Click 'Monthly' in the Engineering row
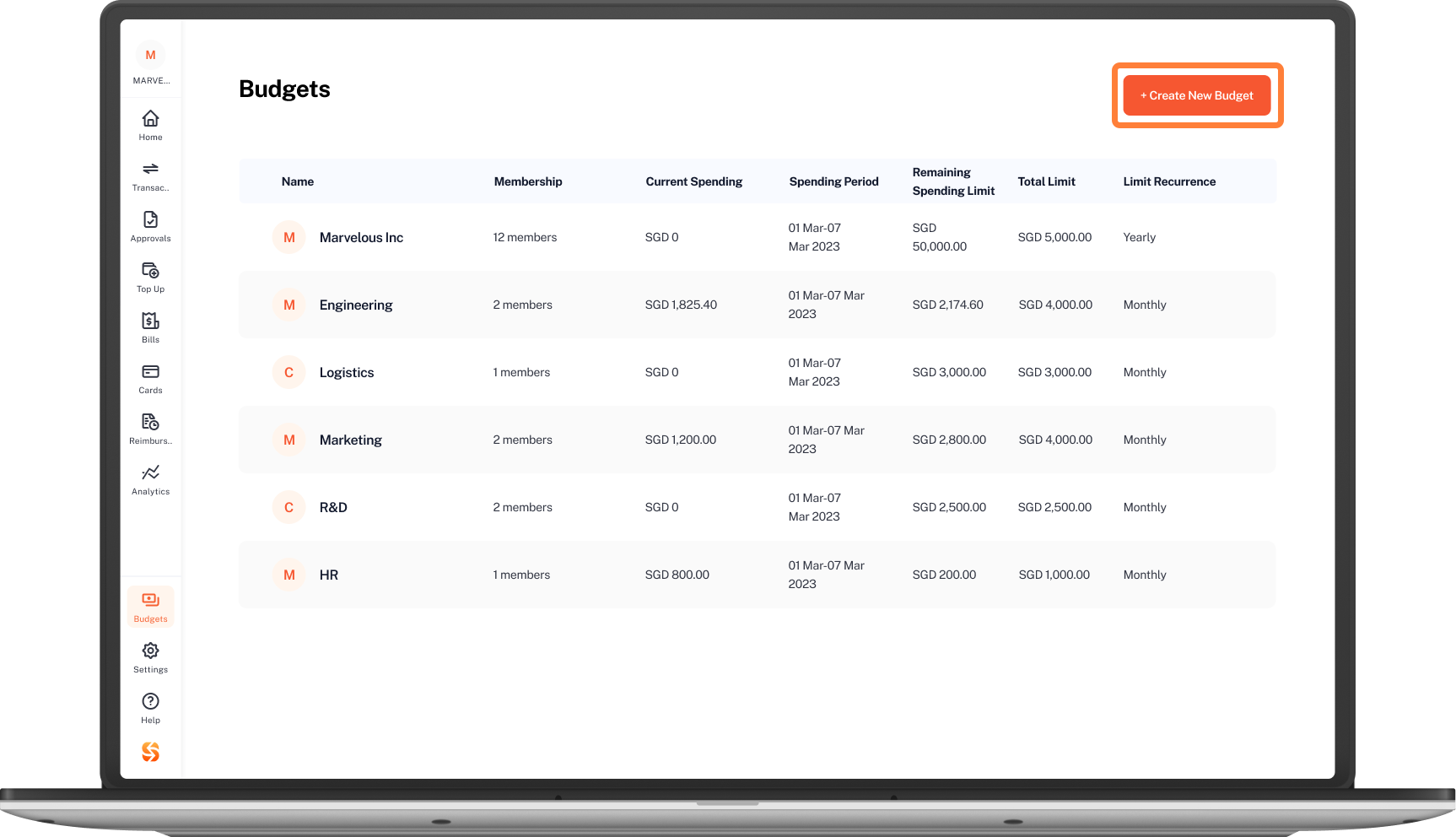1456x837 pixels. [1144, 305]
